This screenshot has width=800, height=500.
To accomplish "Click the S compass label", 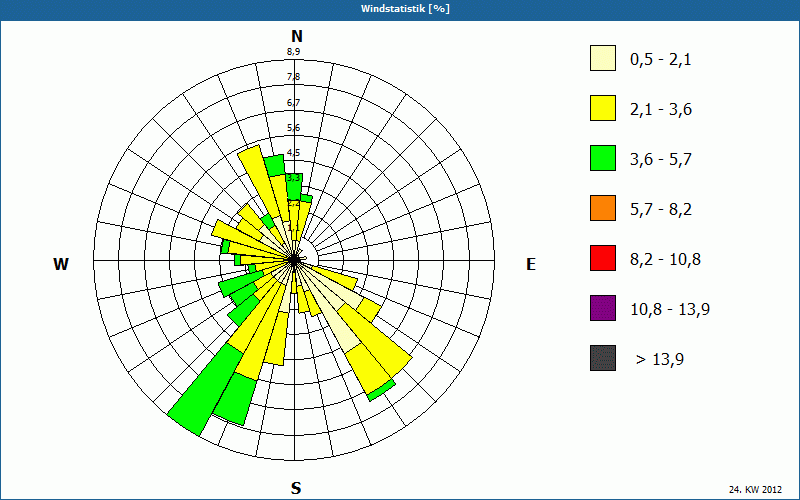I will [x=296, y=488].
